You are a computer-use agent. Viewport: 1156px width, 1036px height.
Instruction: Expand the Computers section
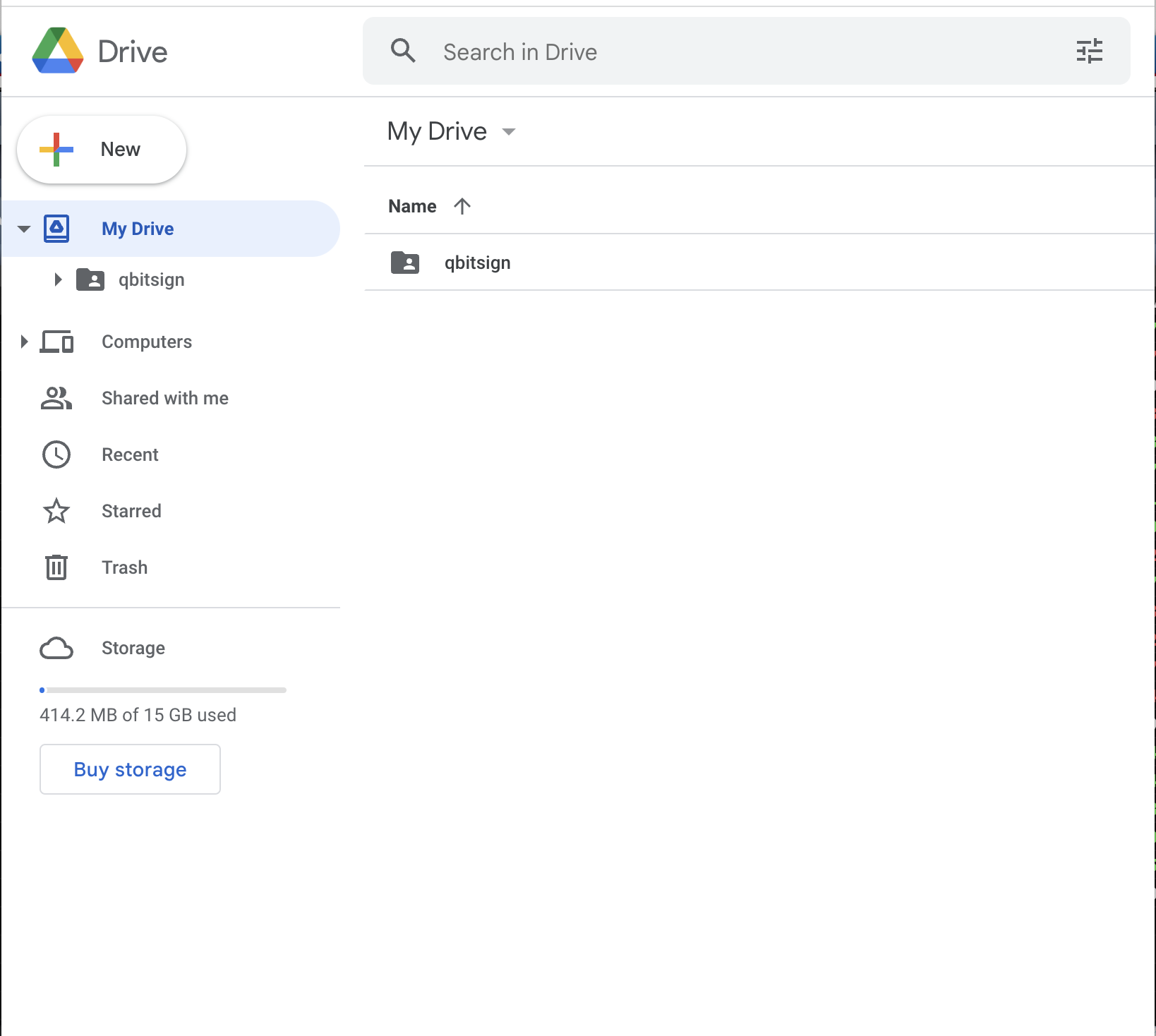pyautogui.click(x=24, y=342)
